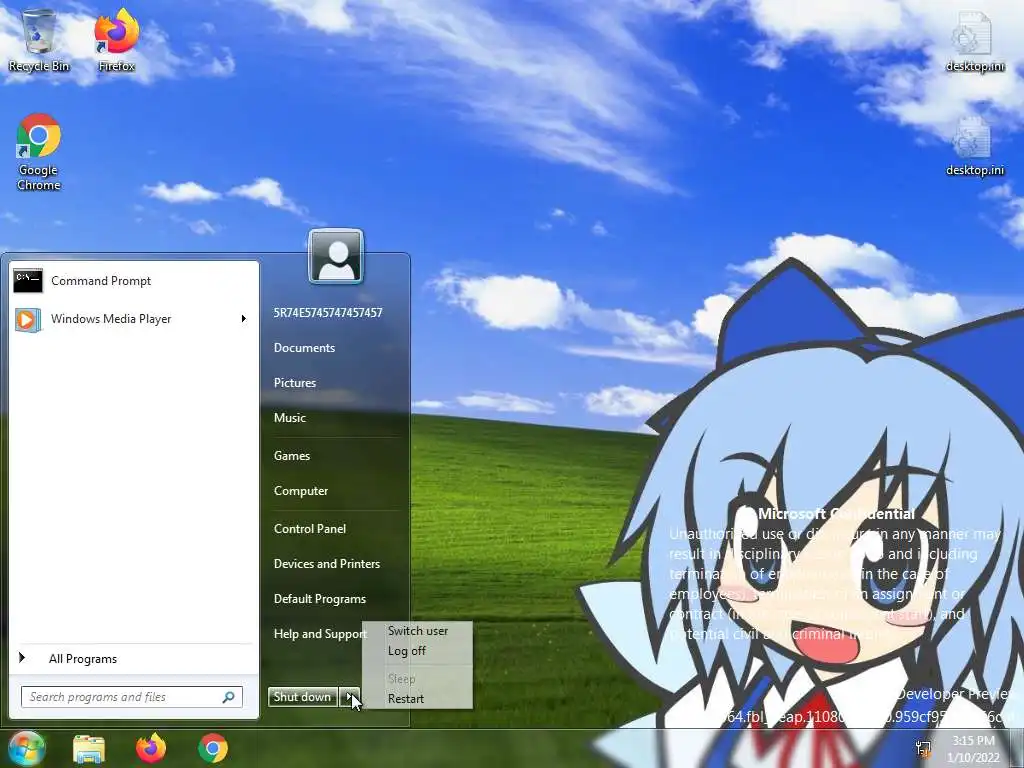Open the Google Chrome desktop shortcut
Viewport: 1024px width, 768px height.
pyautogui.click(x=39, y=152)
